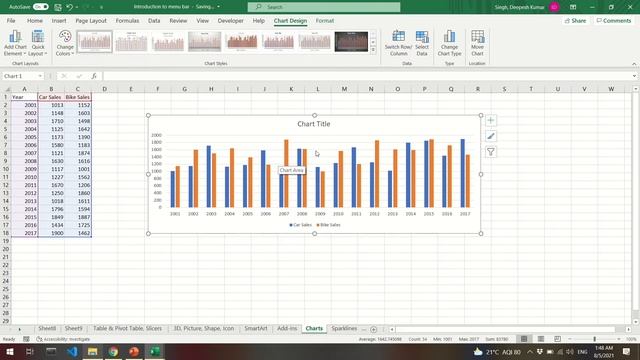Click the user account avatar
This screenshot has height=360, width=640.
coord(554,7)
